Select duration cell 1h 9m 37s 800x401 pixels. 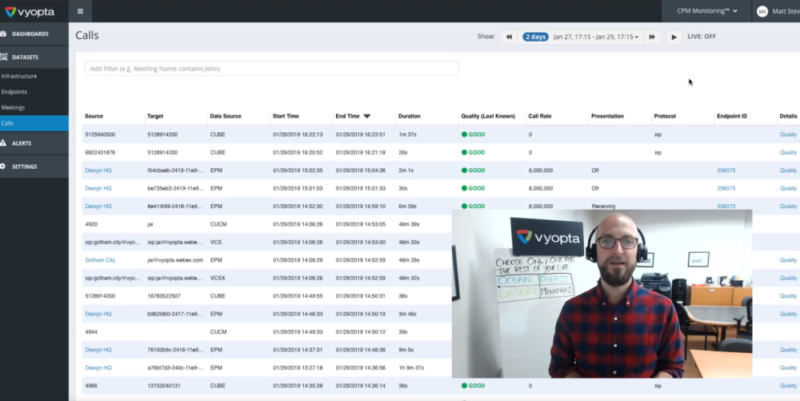tap(412, 368)
